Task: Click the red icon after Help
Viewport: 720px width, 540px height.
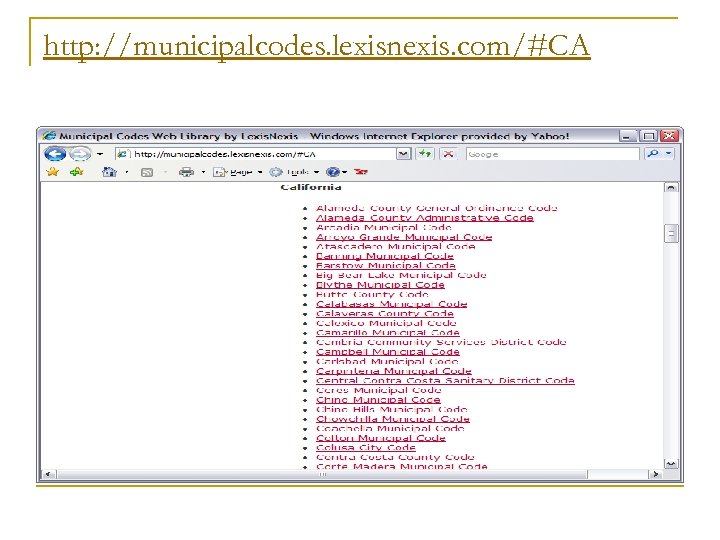Action: click(x=361, y=172)
